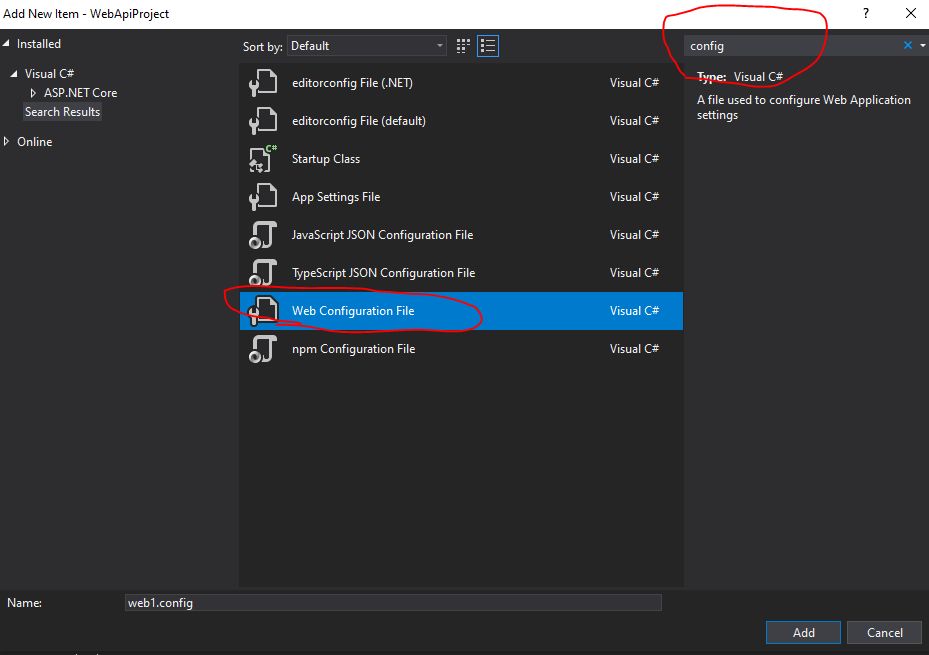Click the Web Configuration File icon
The image size is (929, 655).
(x=262, y=311)
